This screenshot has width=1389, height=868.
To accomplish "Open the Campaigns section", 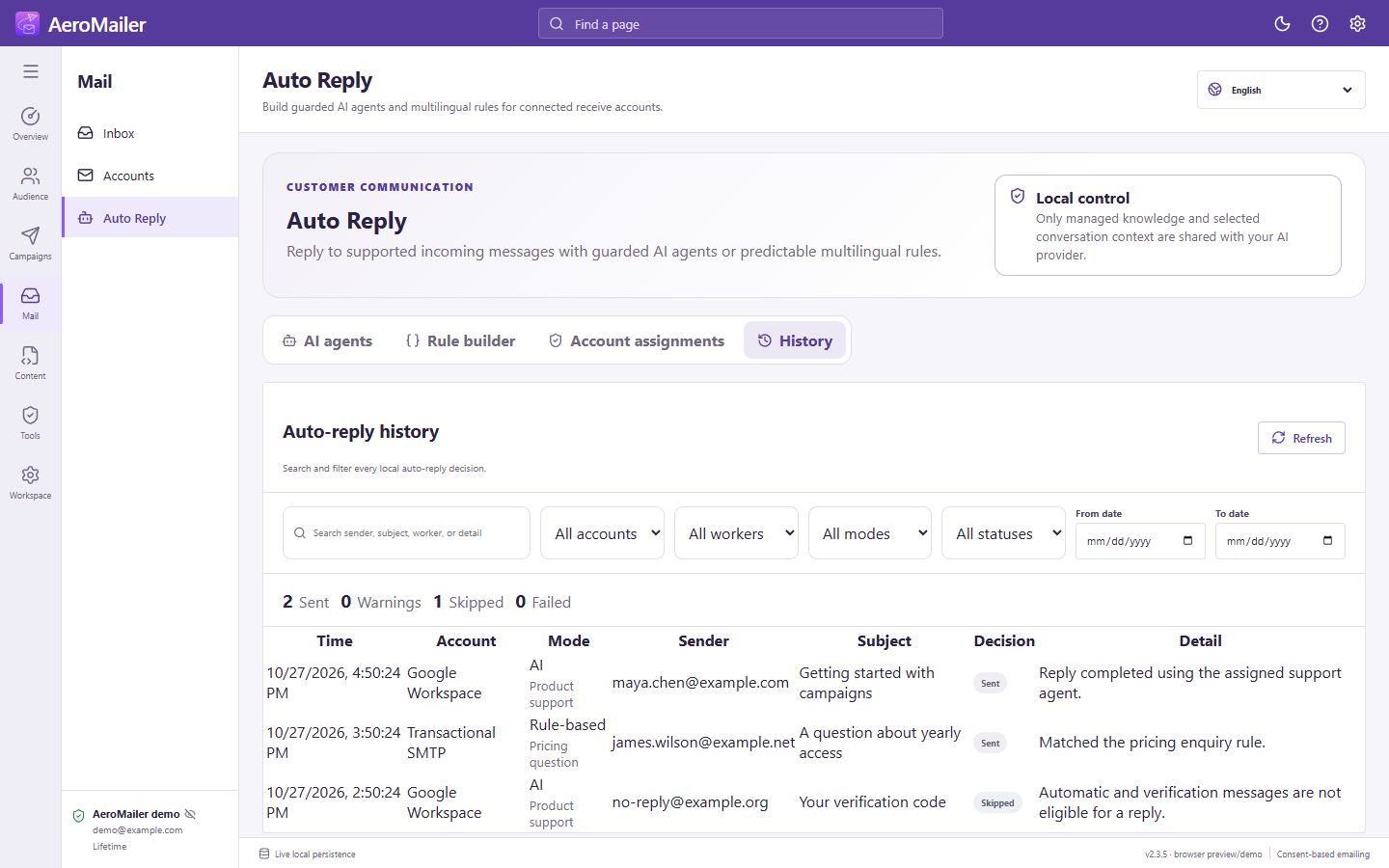I will (x=31, y=243).
